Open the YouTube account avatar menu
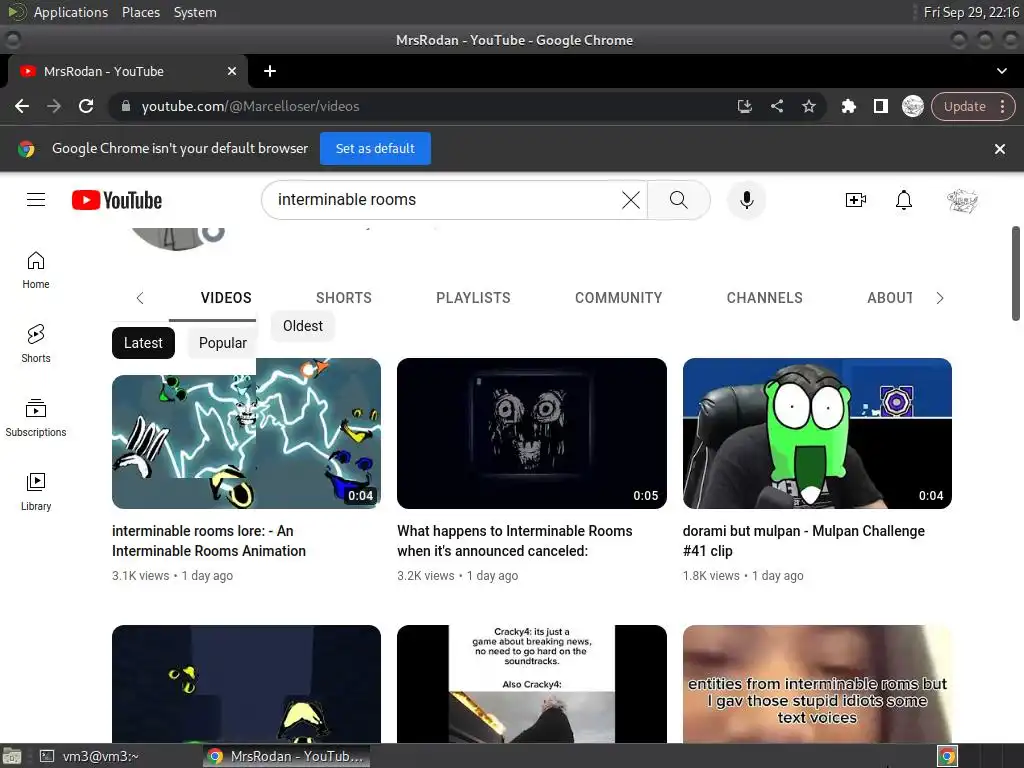 tap(963, 200)
